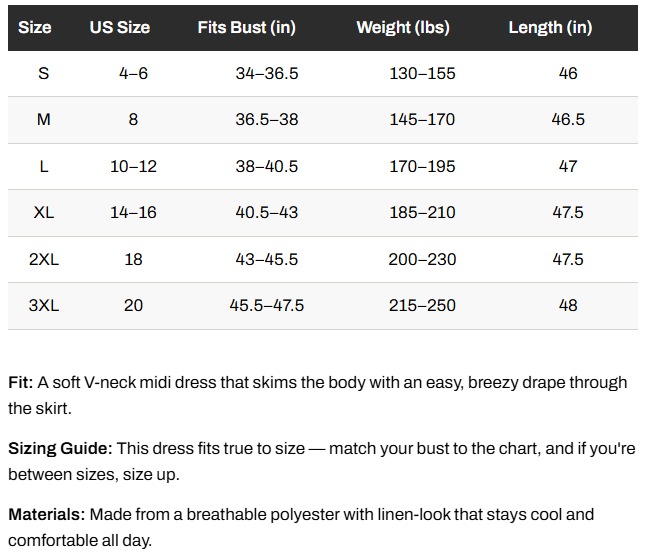This screenshot has height=560, width=645.
Task: Click the Fit: description label
Action: 21,383
